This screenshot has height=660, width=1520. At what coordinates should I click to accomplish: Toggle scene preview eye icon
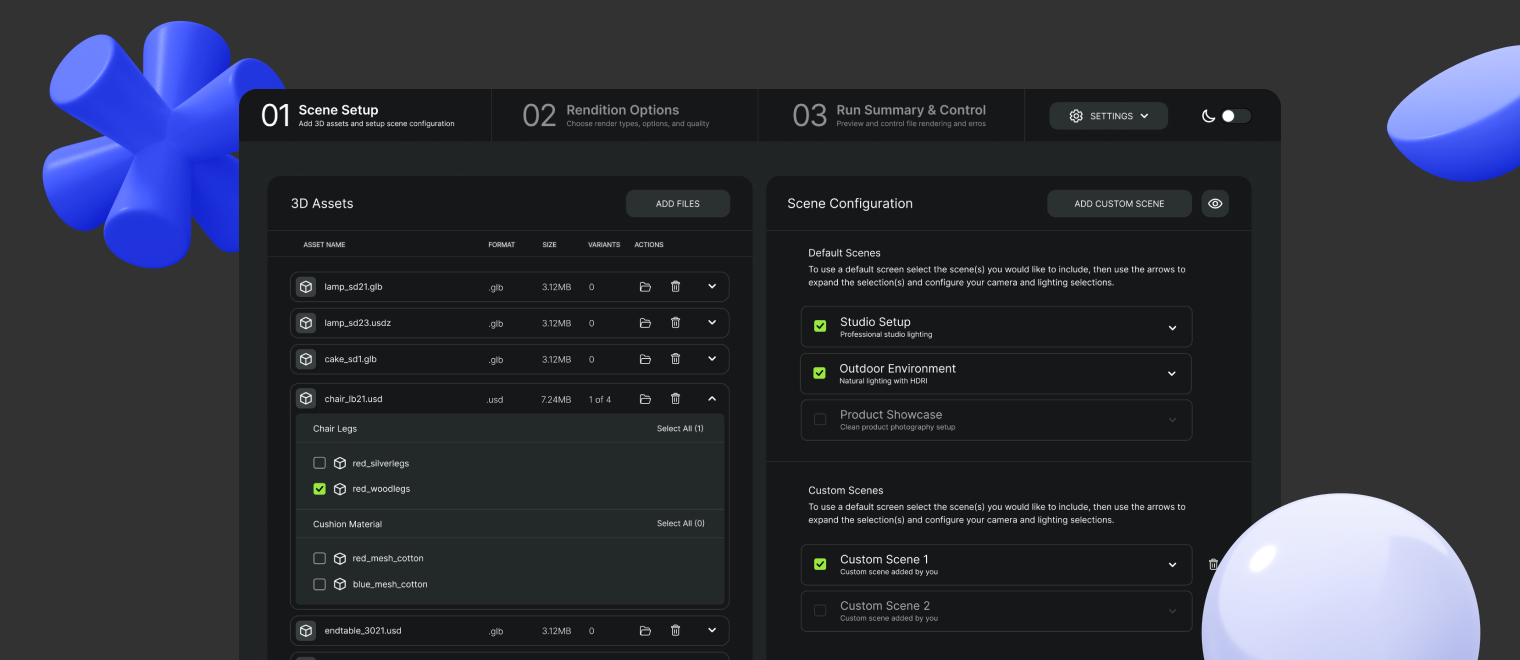[x=1215, y=204]
